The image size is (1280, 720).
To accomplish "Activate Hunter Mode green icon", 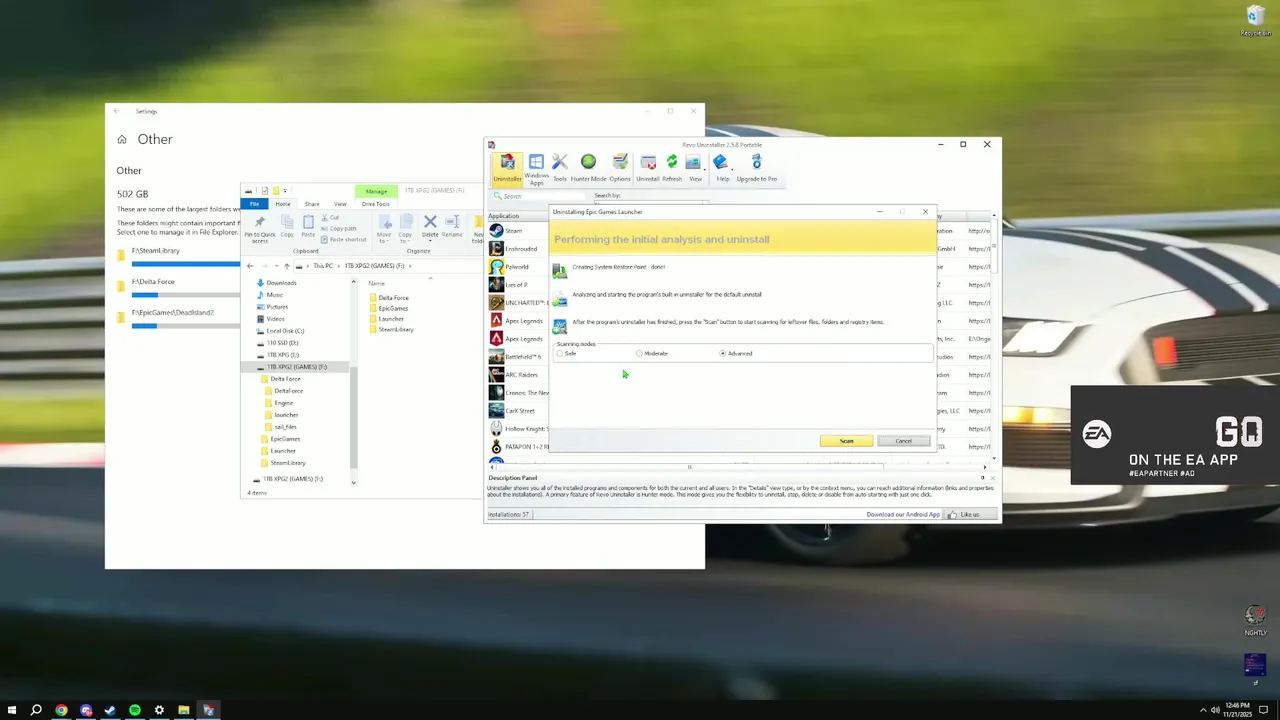I will tap(588, 168).
